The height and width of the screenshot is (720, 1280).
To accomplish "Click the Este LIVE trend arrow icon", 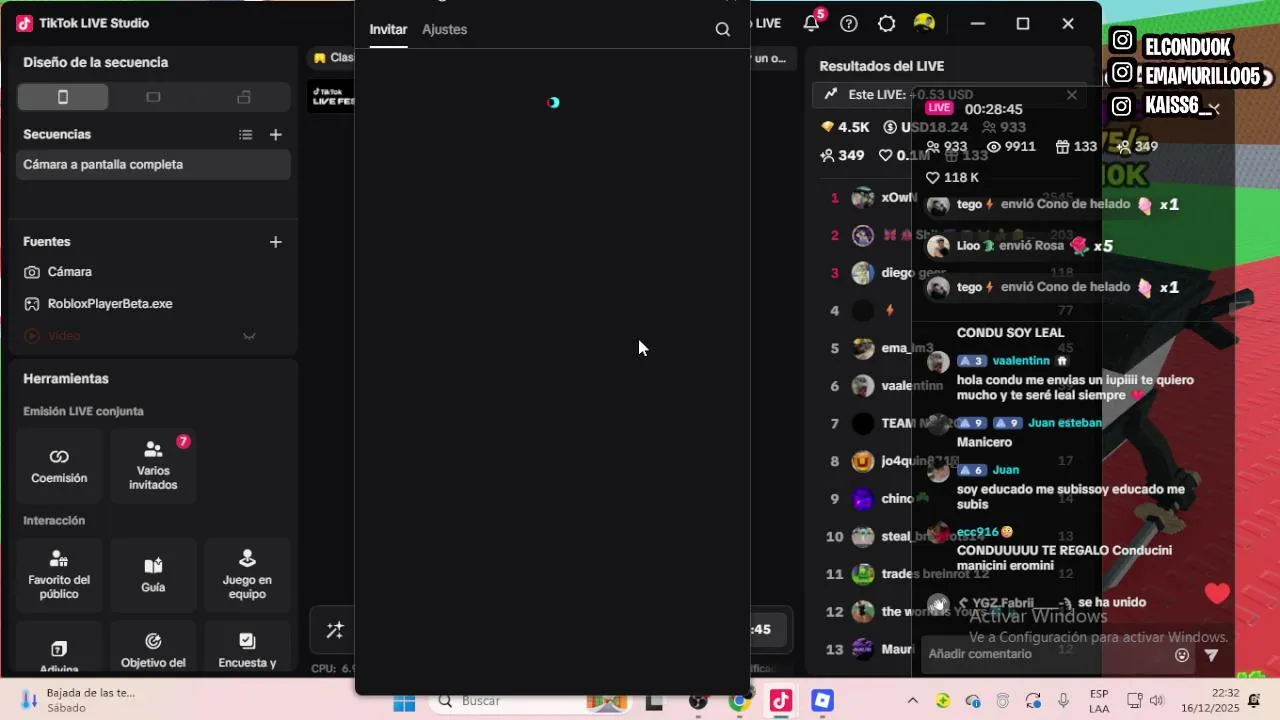I will 830,94.
